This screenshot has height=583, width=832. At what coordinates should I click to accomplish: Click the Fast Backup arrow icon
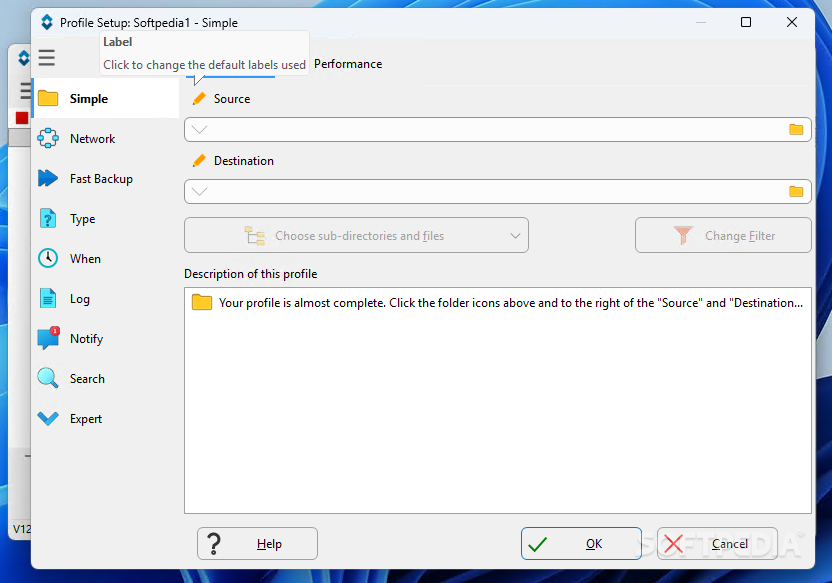coord(48,178)
